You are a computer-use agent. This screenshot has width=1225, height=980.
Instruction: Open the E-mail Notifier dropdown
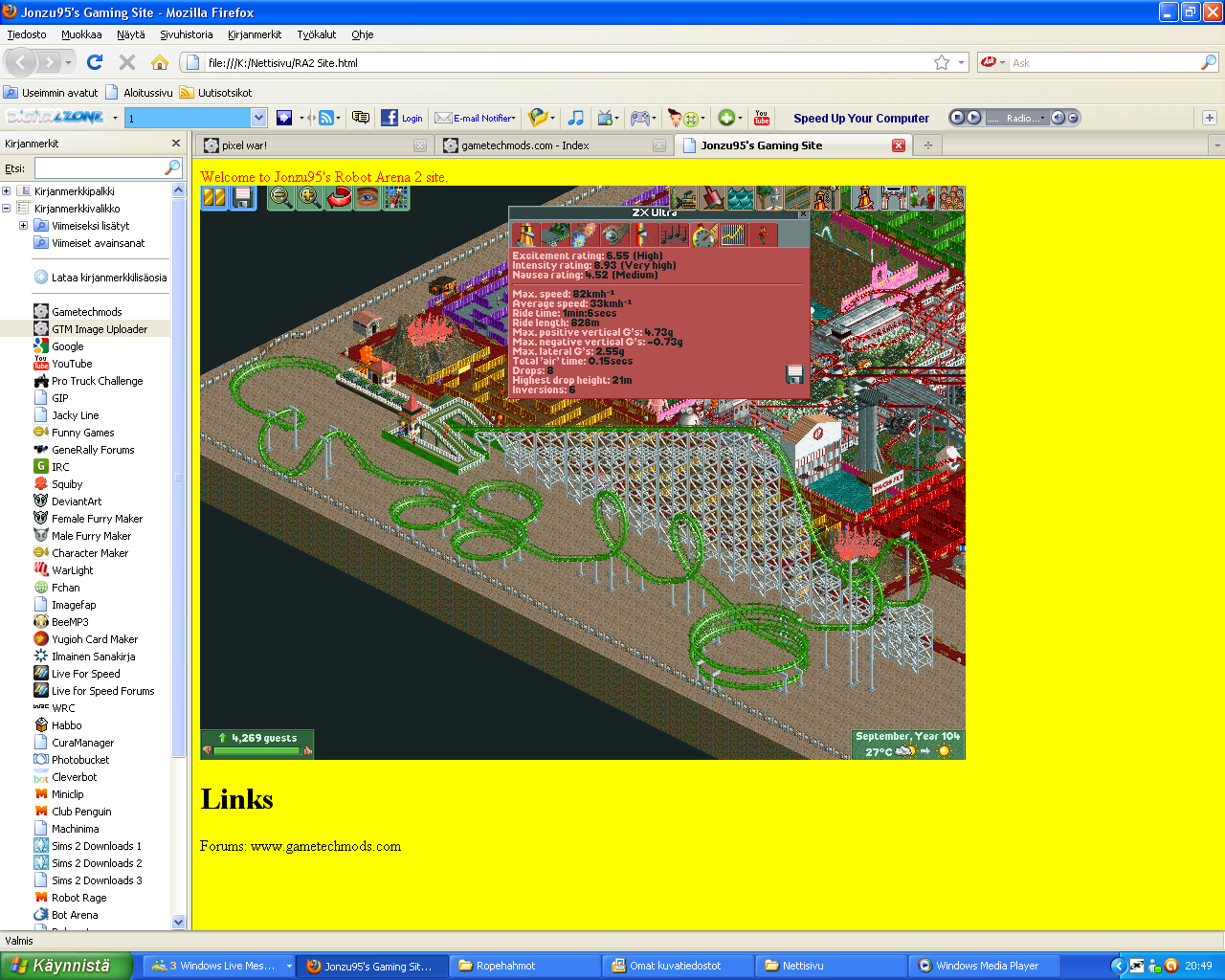point(476,118)
